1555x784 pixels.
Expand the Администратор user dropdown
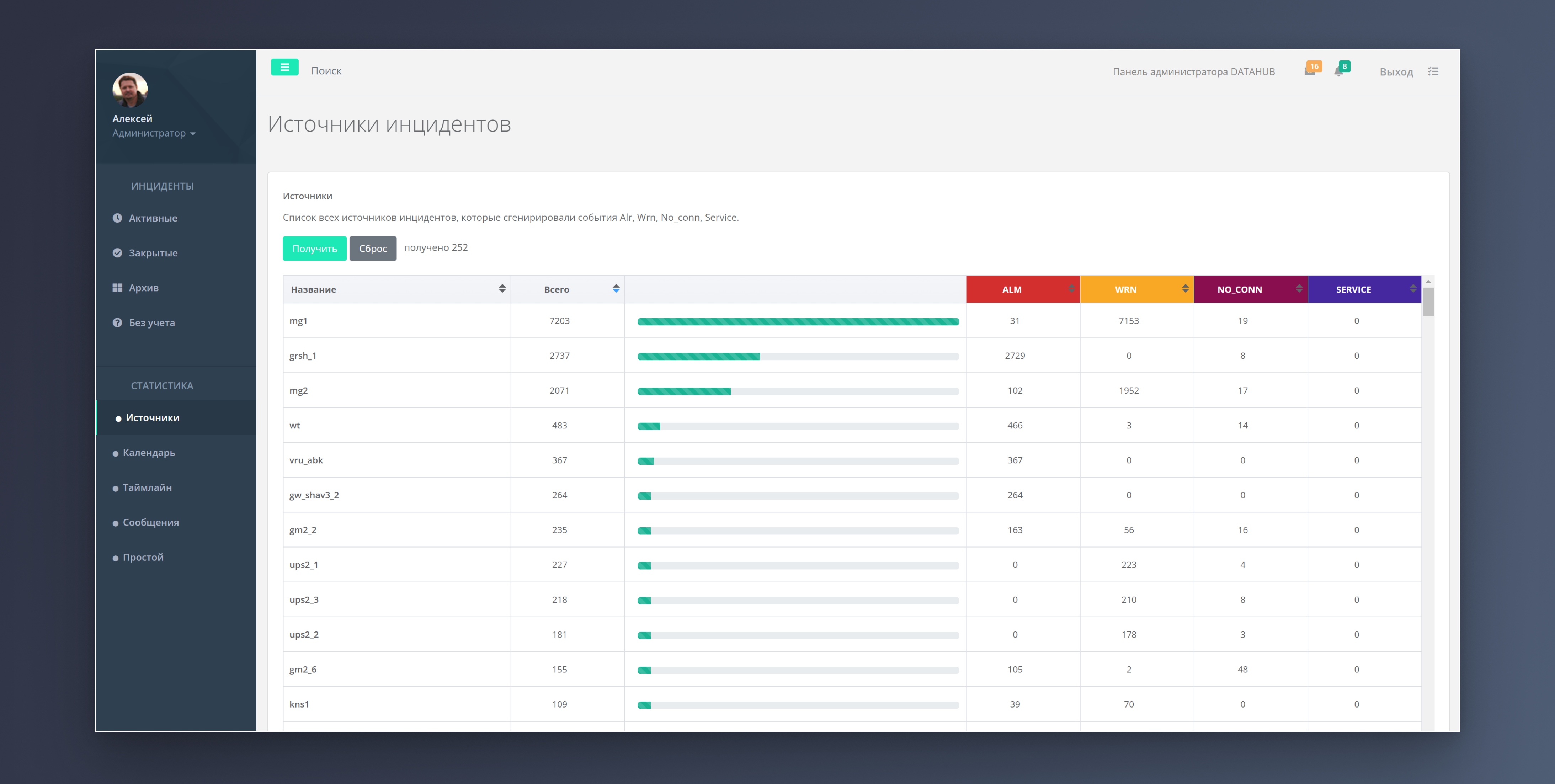[x=153, y=133]
